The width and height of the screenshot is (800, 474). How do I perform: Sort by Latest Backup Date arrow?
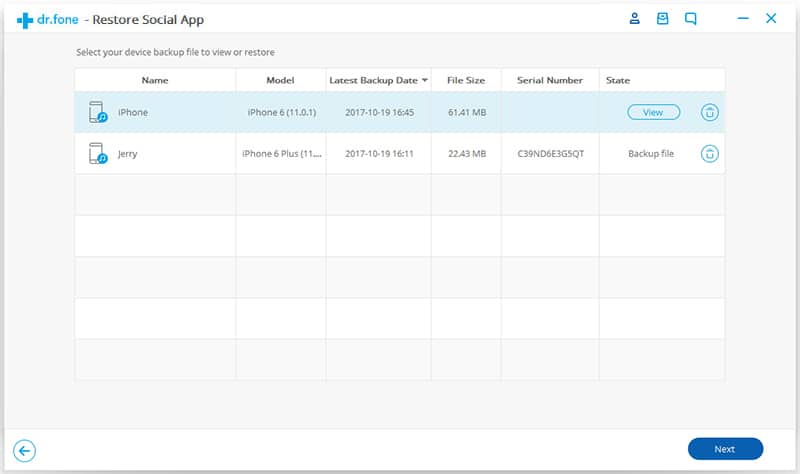point(424,80)
